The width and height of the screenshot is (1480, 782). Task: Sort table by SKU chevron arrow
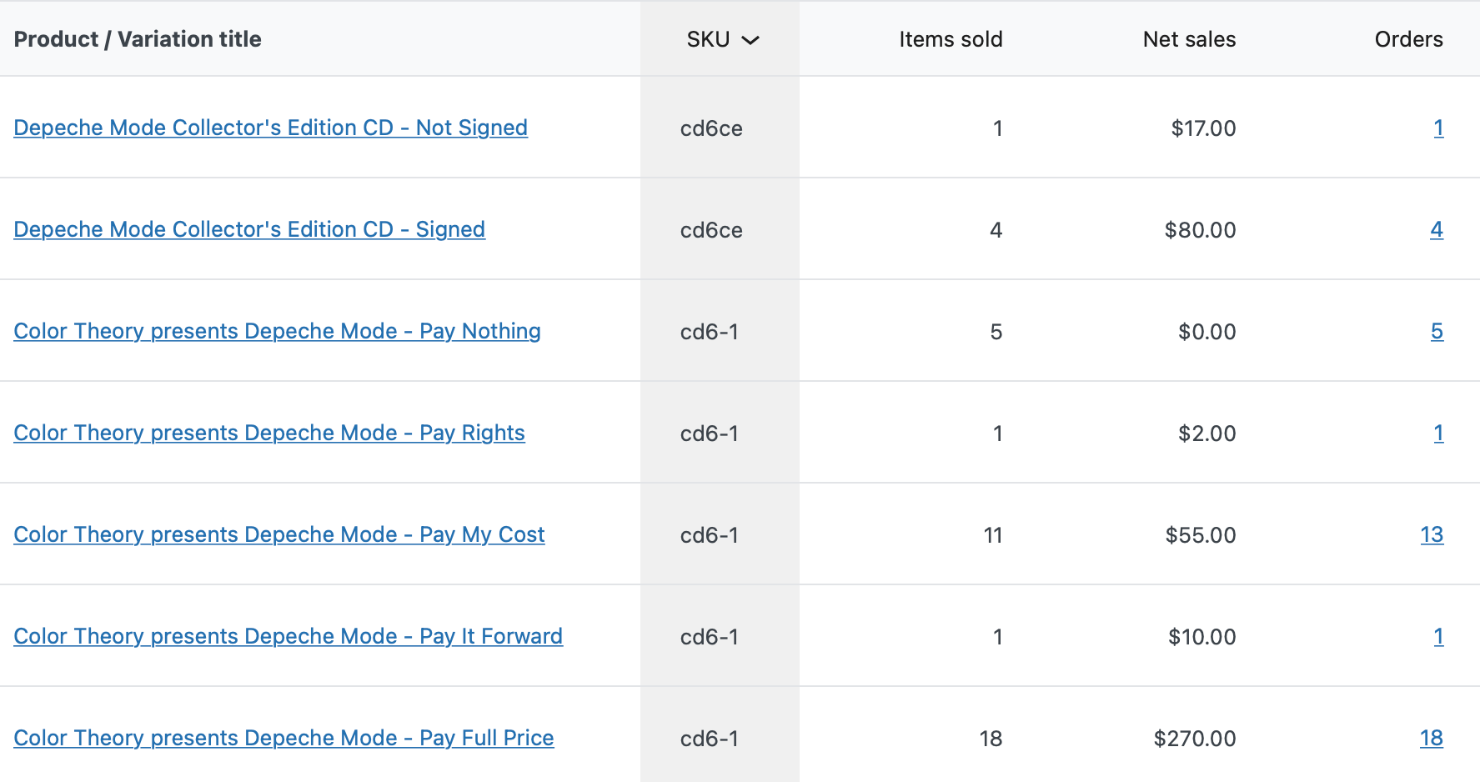pos(750,40)
